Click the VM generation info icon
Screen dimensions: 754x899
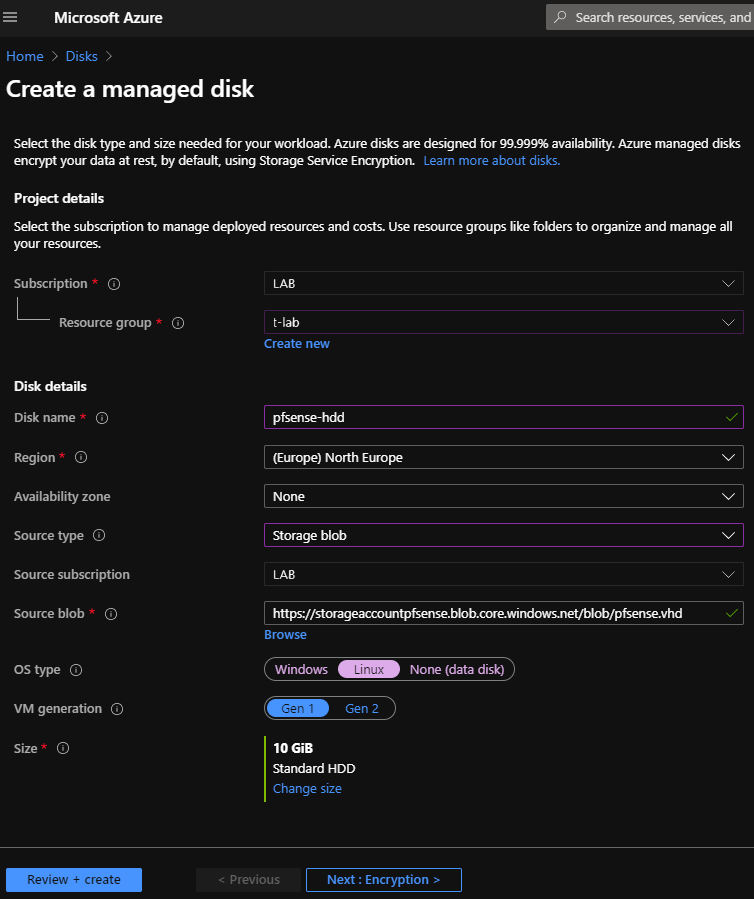(117, 709)
